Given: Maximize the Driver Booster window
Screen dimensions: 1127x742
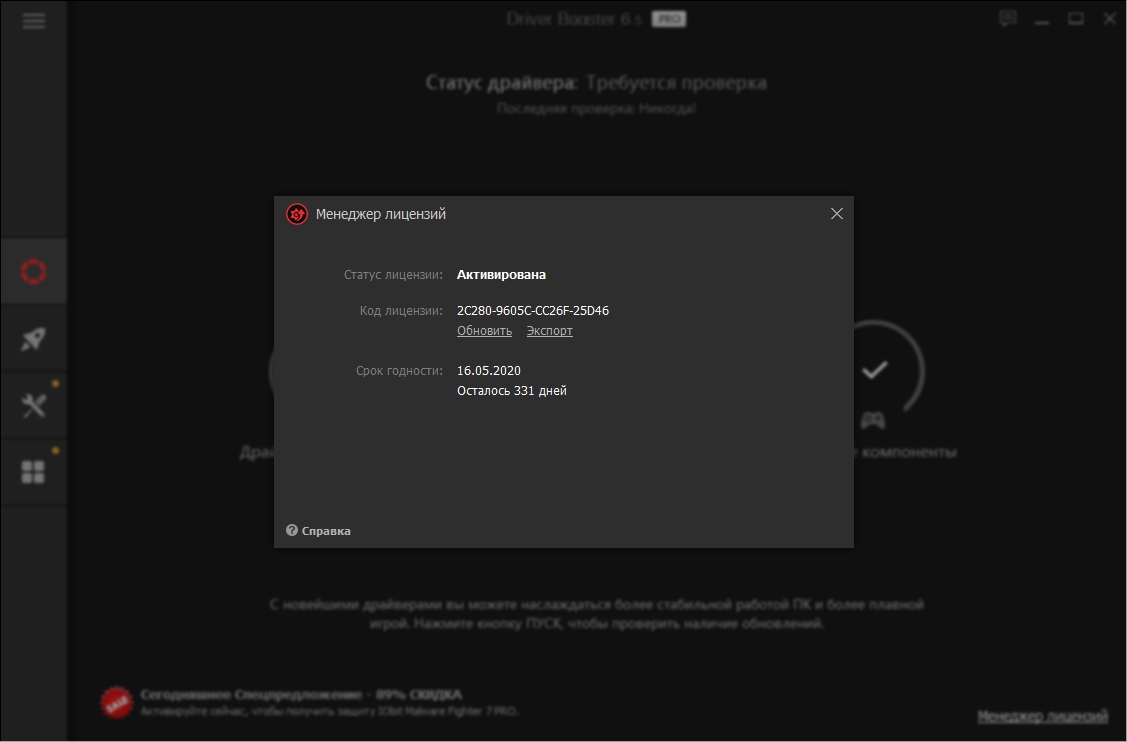Looking at the screenshot, I should point(1075,19).
